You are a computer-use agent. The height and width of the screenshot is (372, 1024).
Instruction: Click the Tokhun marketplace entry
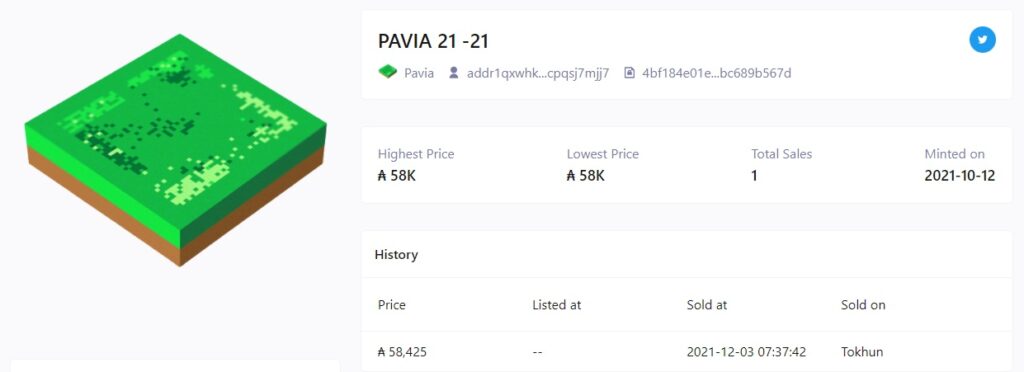[x=862, y=352]
